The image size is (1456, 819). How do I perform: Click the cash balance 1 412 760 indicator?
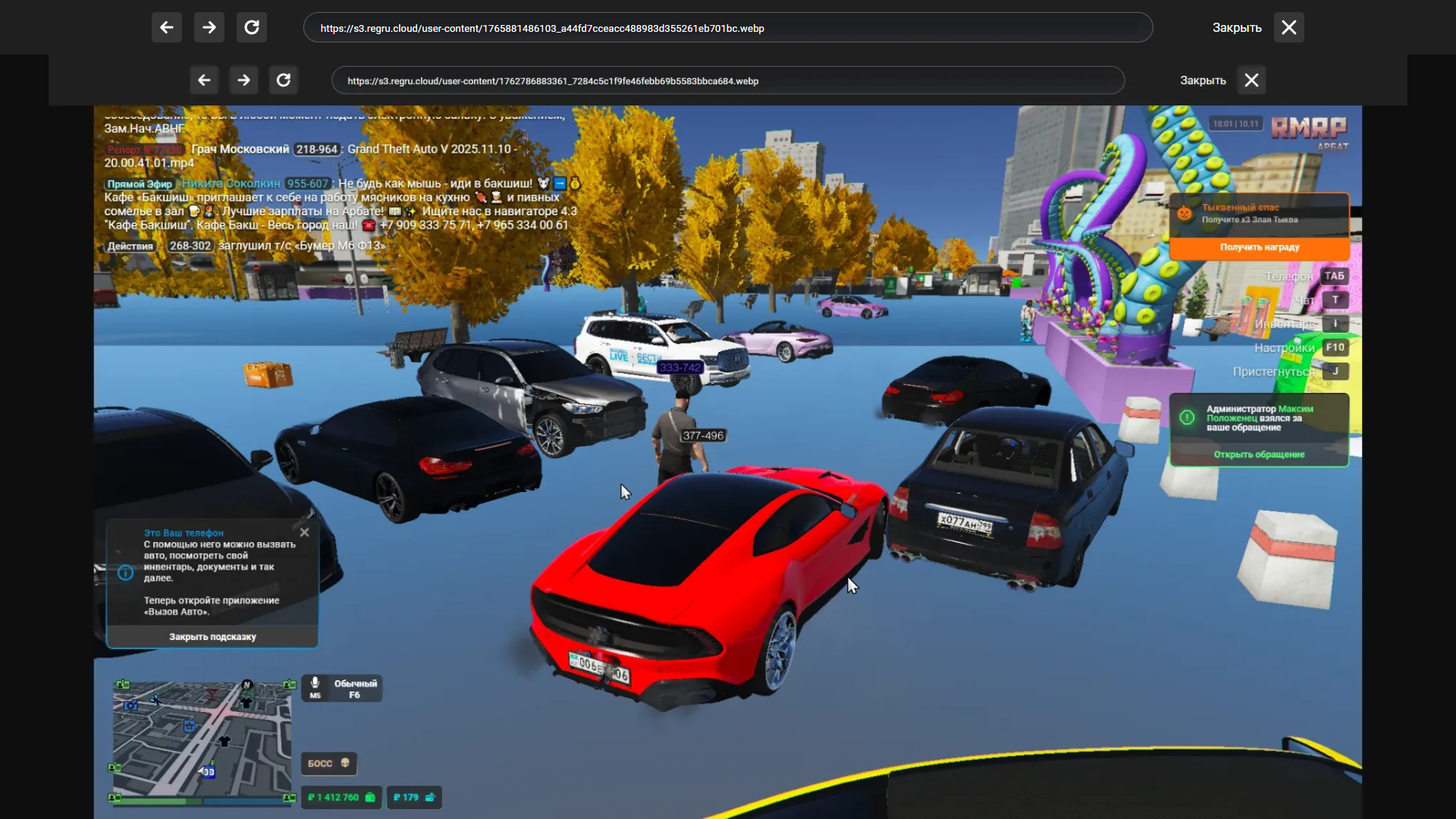pyautogui.click(x=341, y=797)
